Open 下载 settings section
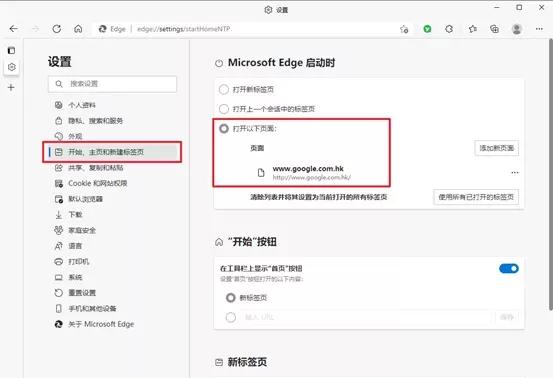This screenshot has height=378, width=553. (68, 214)
